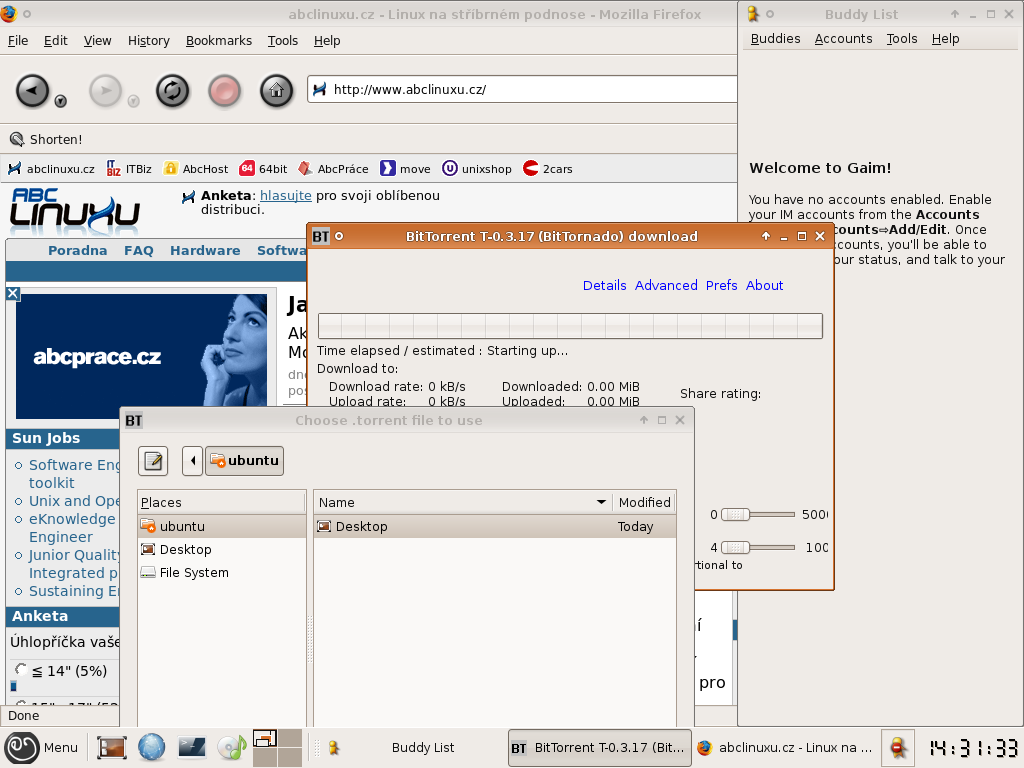Image resolution: width=1024 pixels, height=768 pixels.
Task: Open the taskbar Menu launcher
Action: tap(42, 748)
